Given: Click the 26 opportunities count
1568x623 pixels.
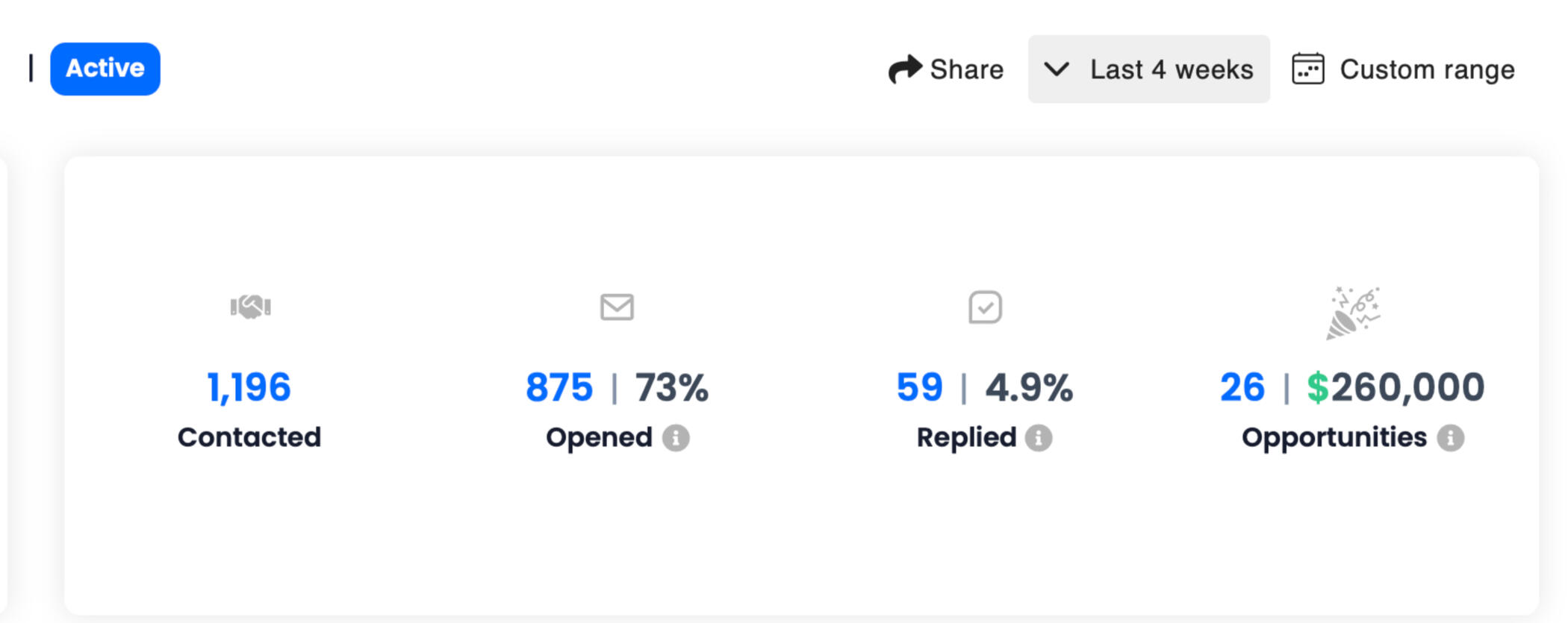Looking at the screenshot, I should (1242, 388).
